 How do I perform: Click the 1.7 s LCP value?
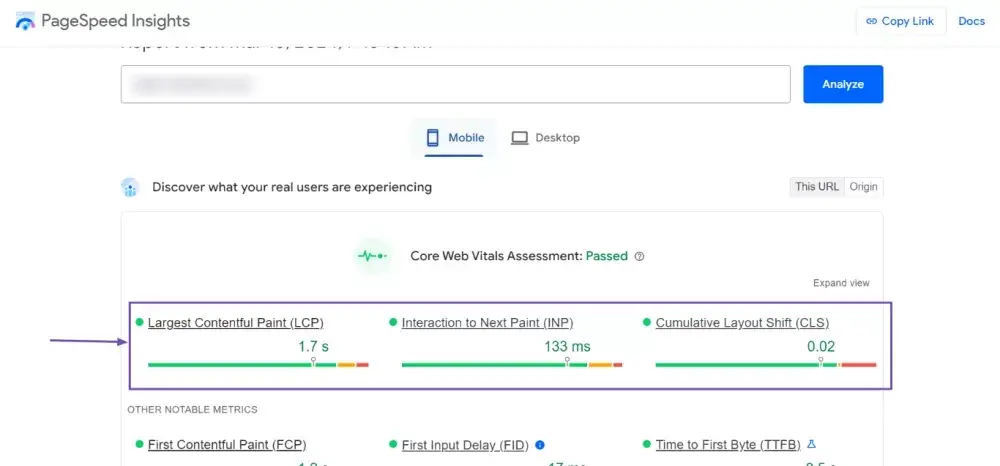point(314,347)
